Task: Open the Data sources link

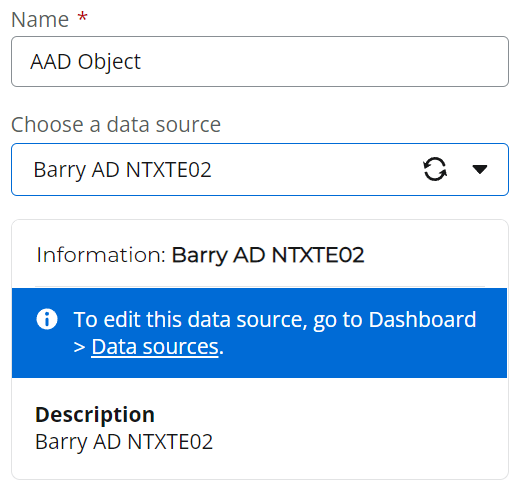Action: 155,347
